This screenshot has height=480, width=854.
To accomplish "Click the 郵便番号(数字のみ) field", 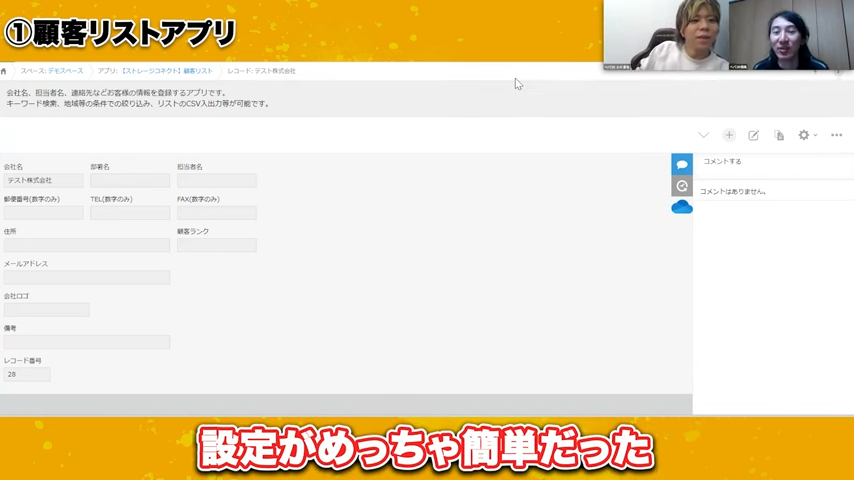I will [x=44, y=213].
